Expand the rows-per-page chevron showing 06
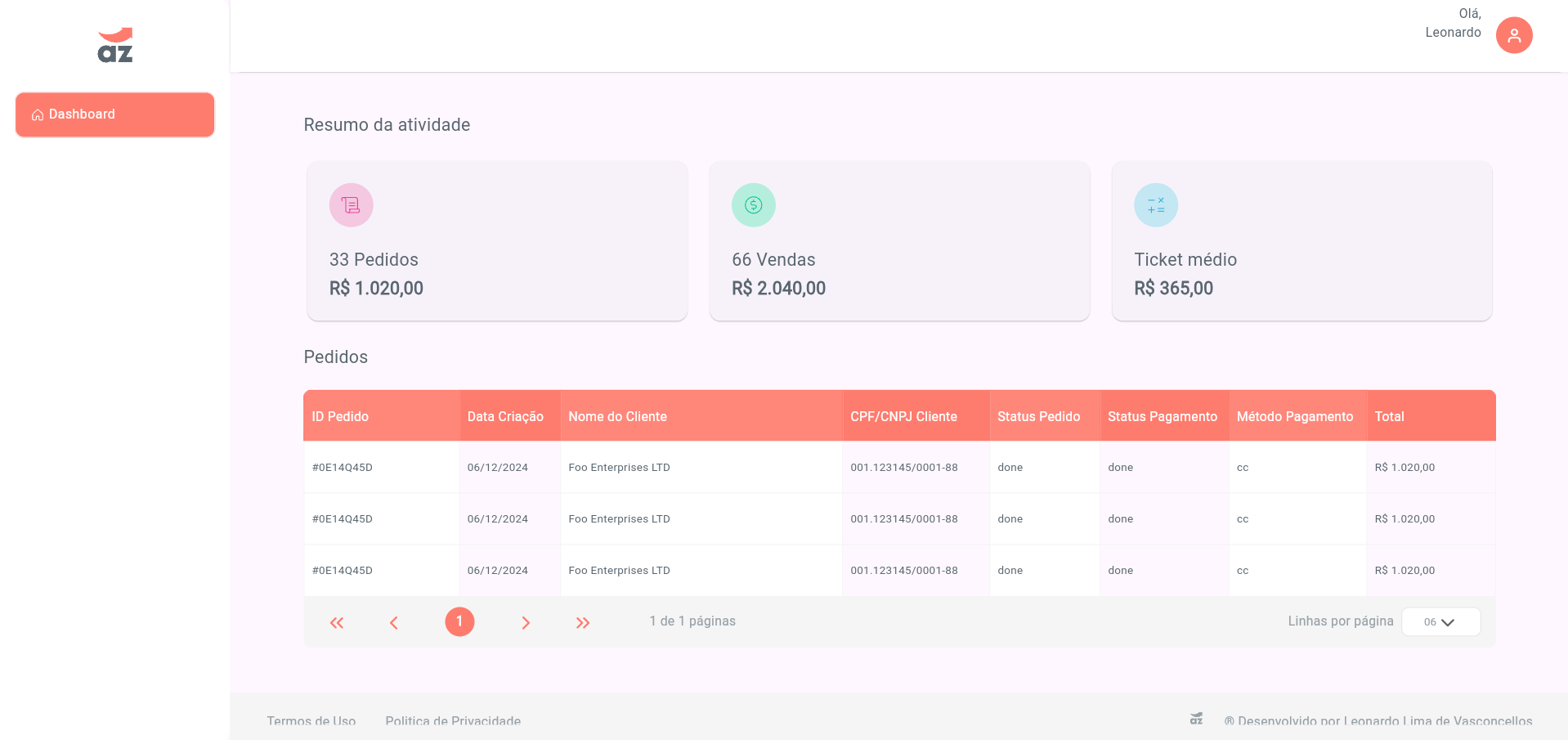Image resolution: width=1568 pixels, height=740 pixels. point(1452,621)
